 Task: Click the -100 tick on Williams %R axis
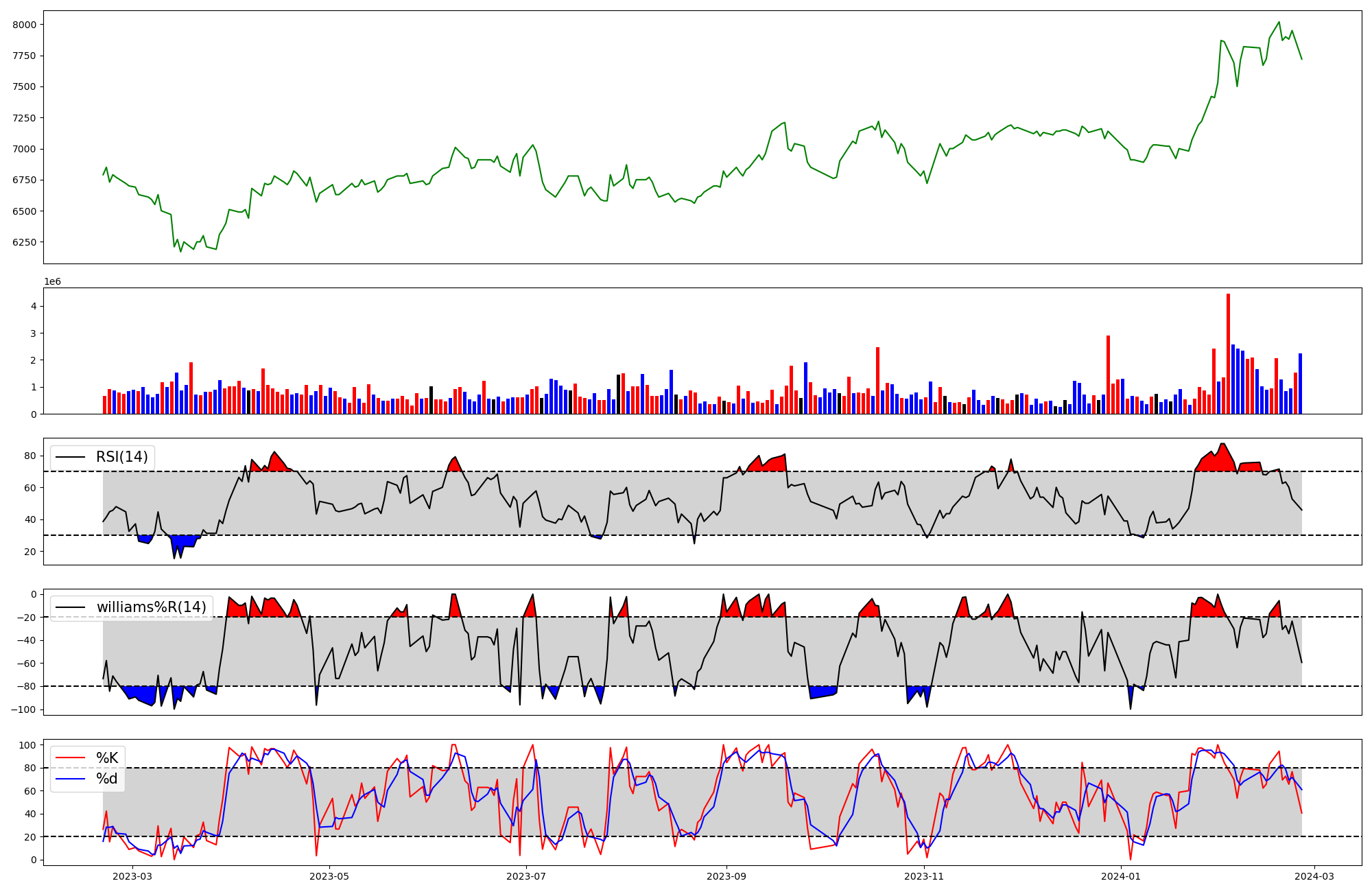tap(23, 709)
